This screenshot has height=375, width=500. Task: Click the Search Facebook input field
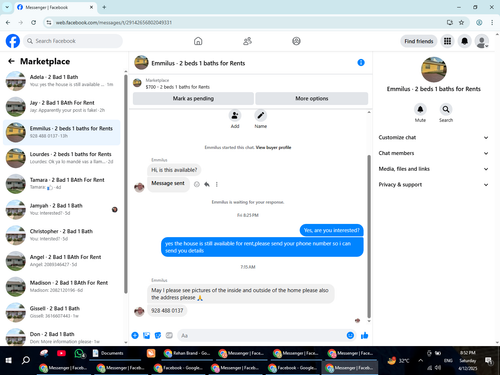click(73, 41)
